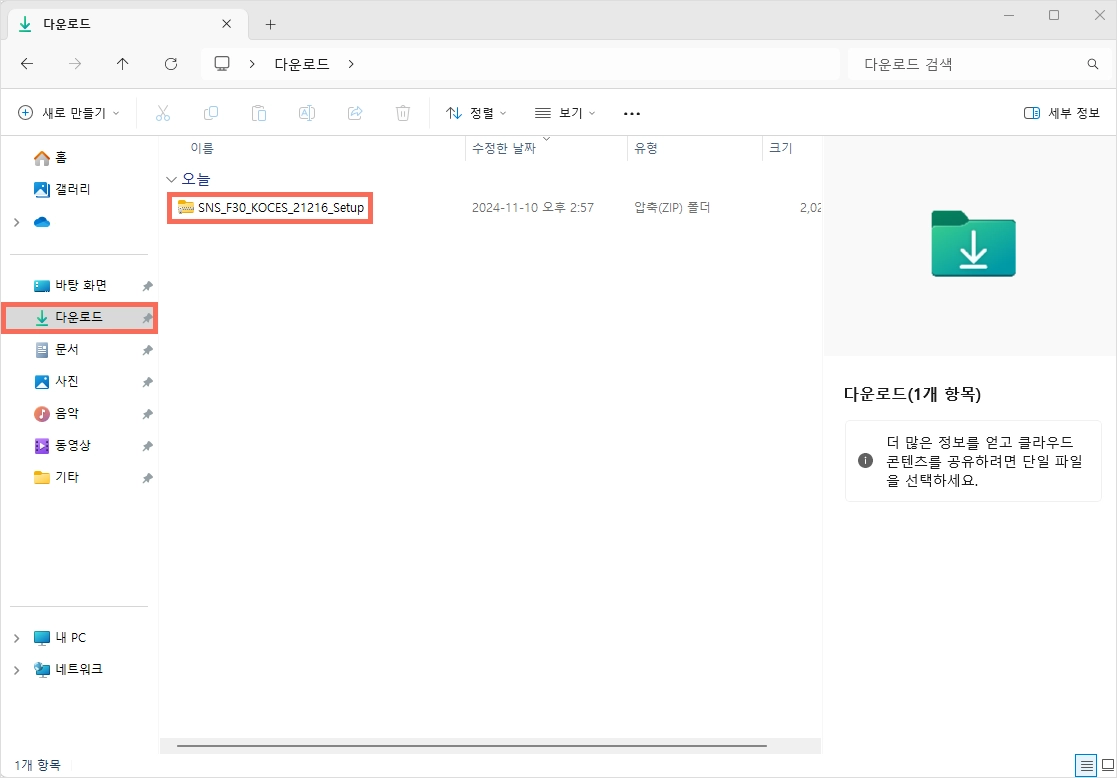Click the Paste clipboard icon

259,113
